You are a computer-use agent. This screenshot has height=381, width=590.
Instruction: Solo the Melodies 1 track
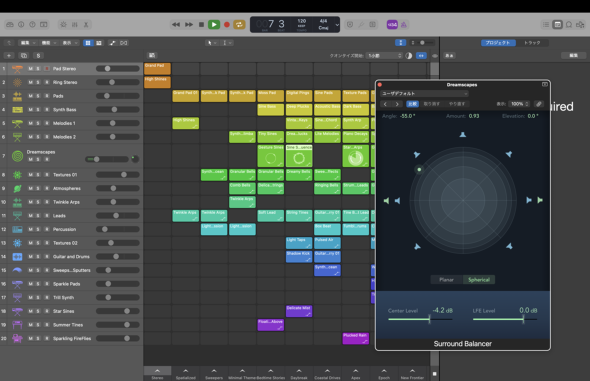coord(38,123)
